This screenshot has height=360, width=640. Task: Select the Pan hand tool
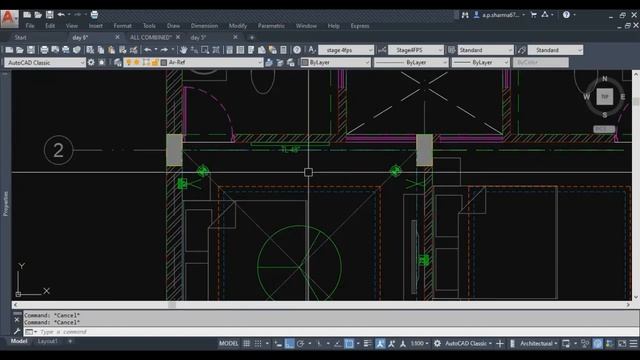(x=183, y=50)
